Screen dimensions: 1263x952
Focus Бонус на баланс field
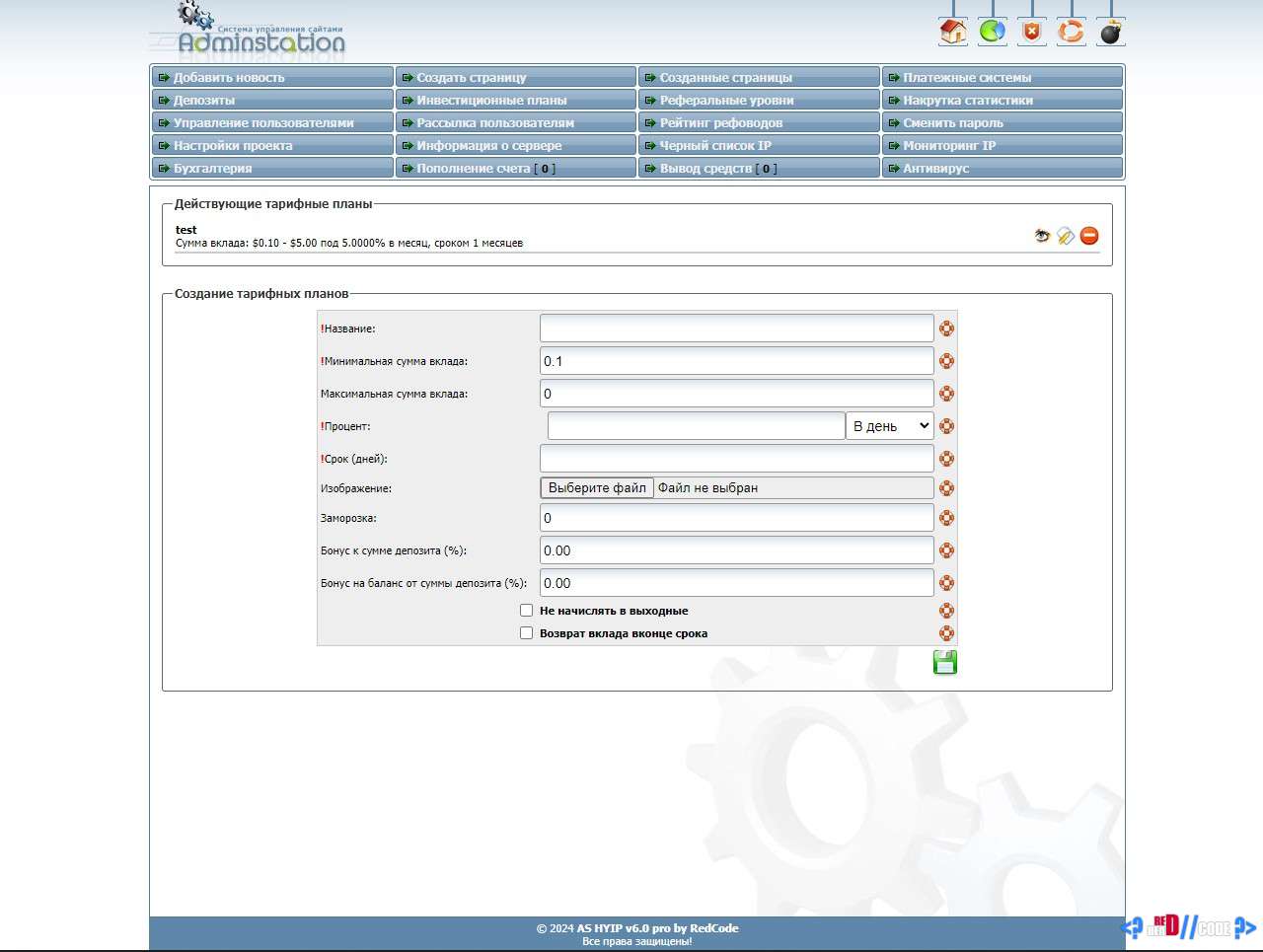736,583
